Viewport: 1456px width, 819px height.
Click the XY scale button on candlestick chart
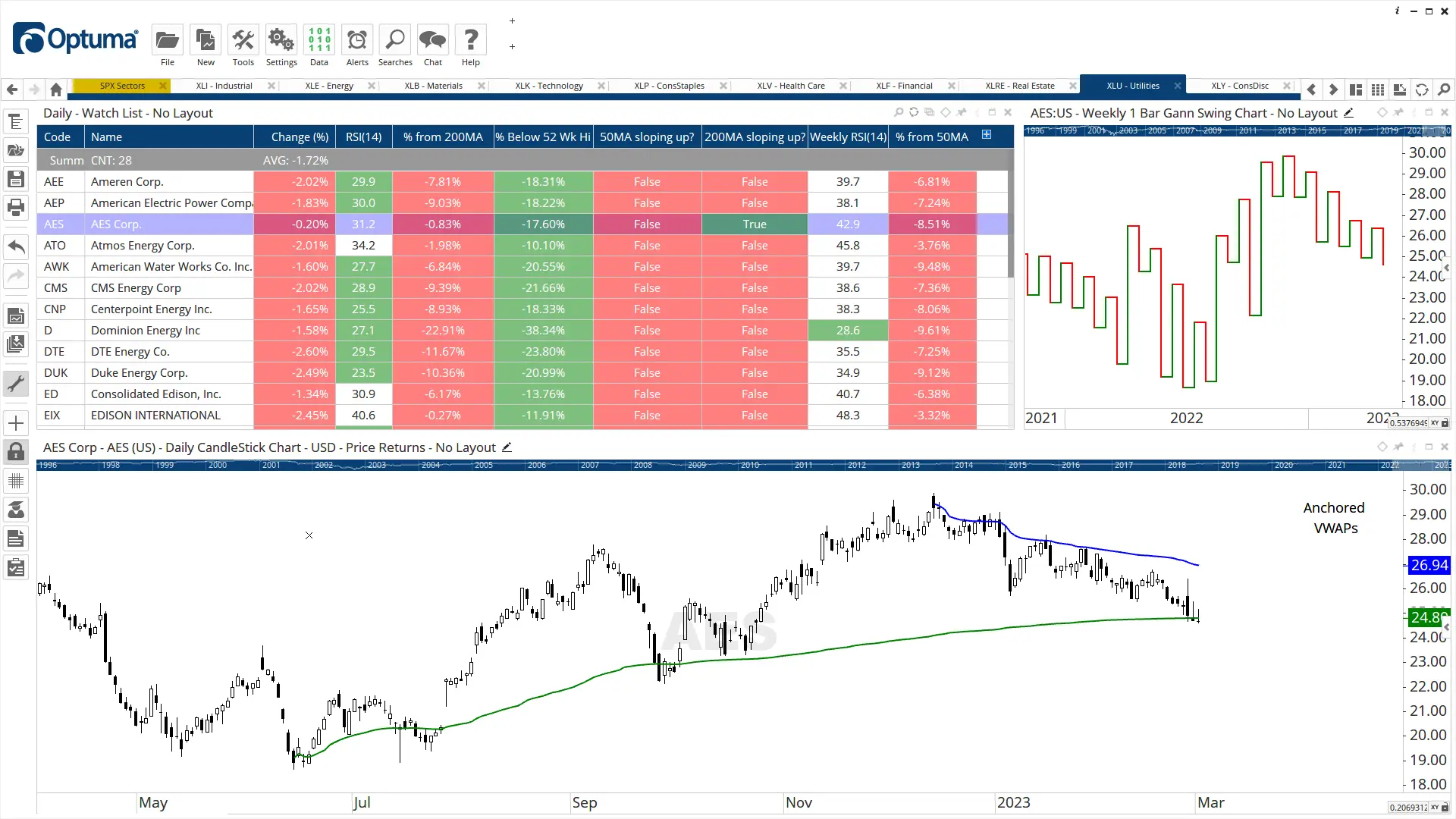click(x=1435, y=808)
